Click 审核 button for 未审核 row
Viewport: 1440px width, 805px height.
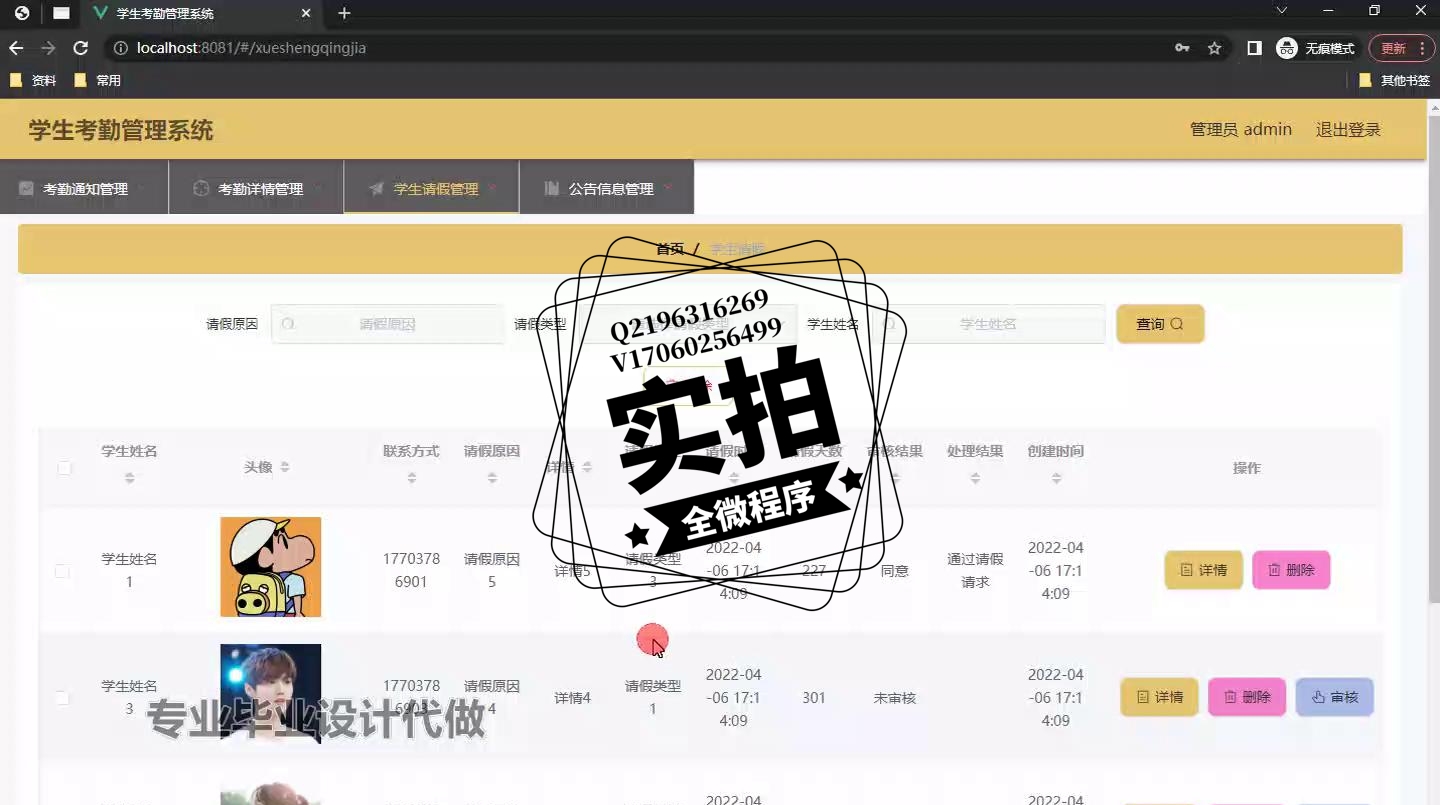click(x=1334, y=697)
